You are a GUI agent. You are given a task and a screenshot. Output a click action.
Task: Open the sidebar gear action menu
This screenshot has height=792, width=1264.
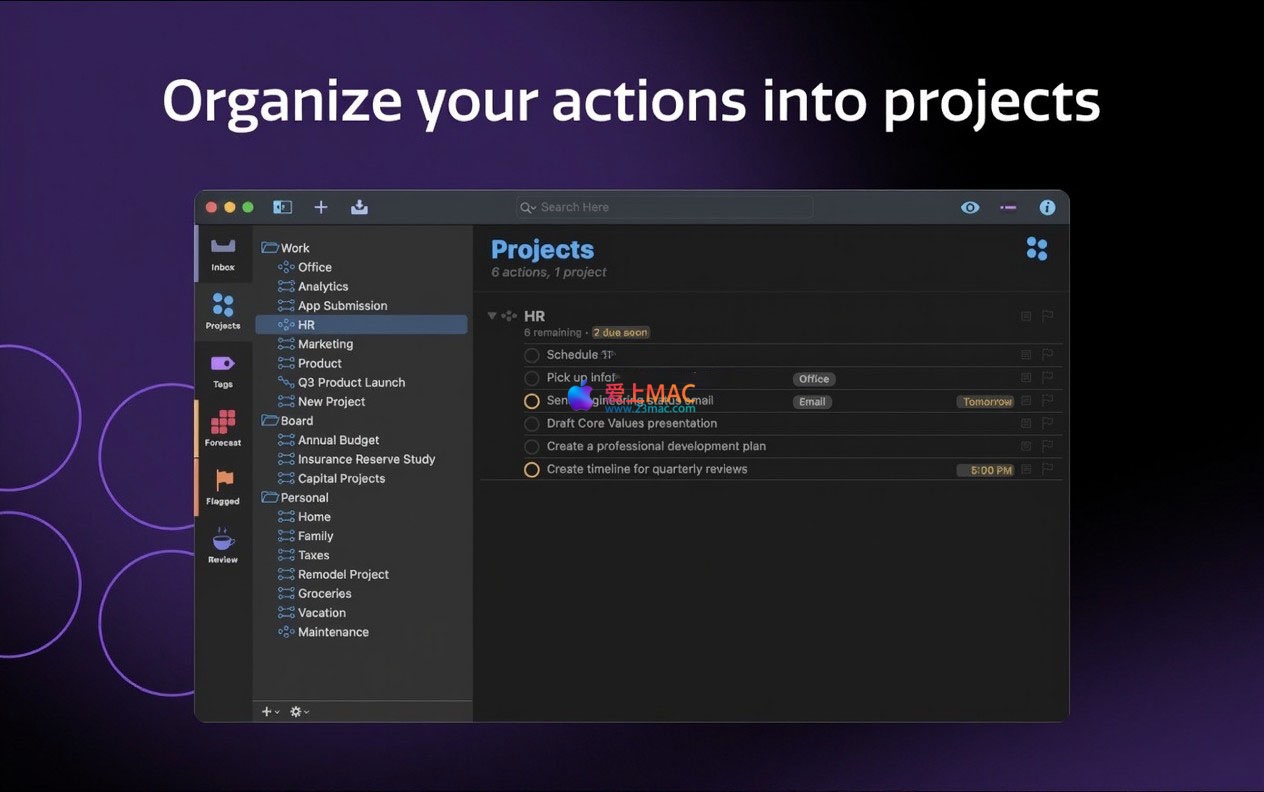(298, 712)
